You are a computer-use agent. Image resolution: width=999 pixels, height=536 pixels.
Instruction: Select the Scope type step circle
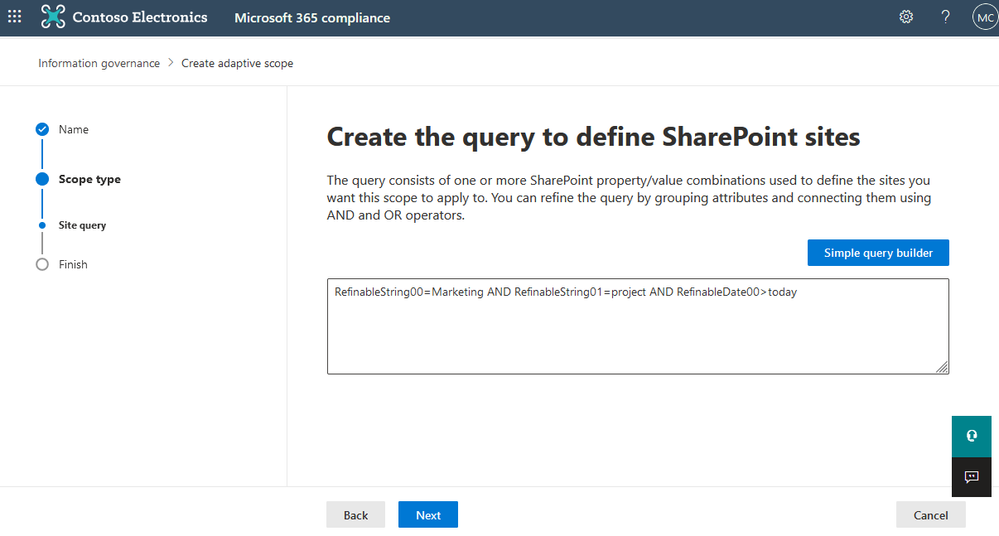[42, 179]
